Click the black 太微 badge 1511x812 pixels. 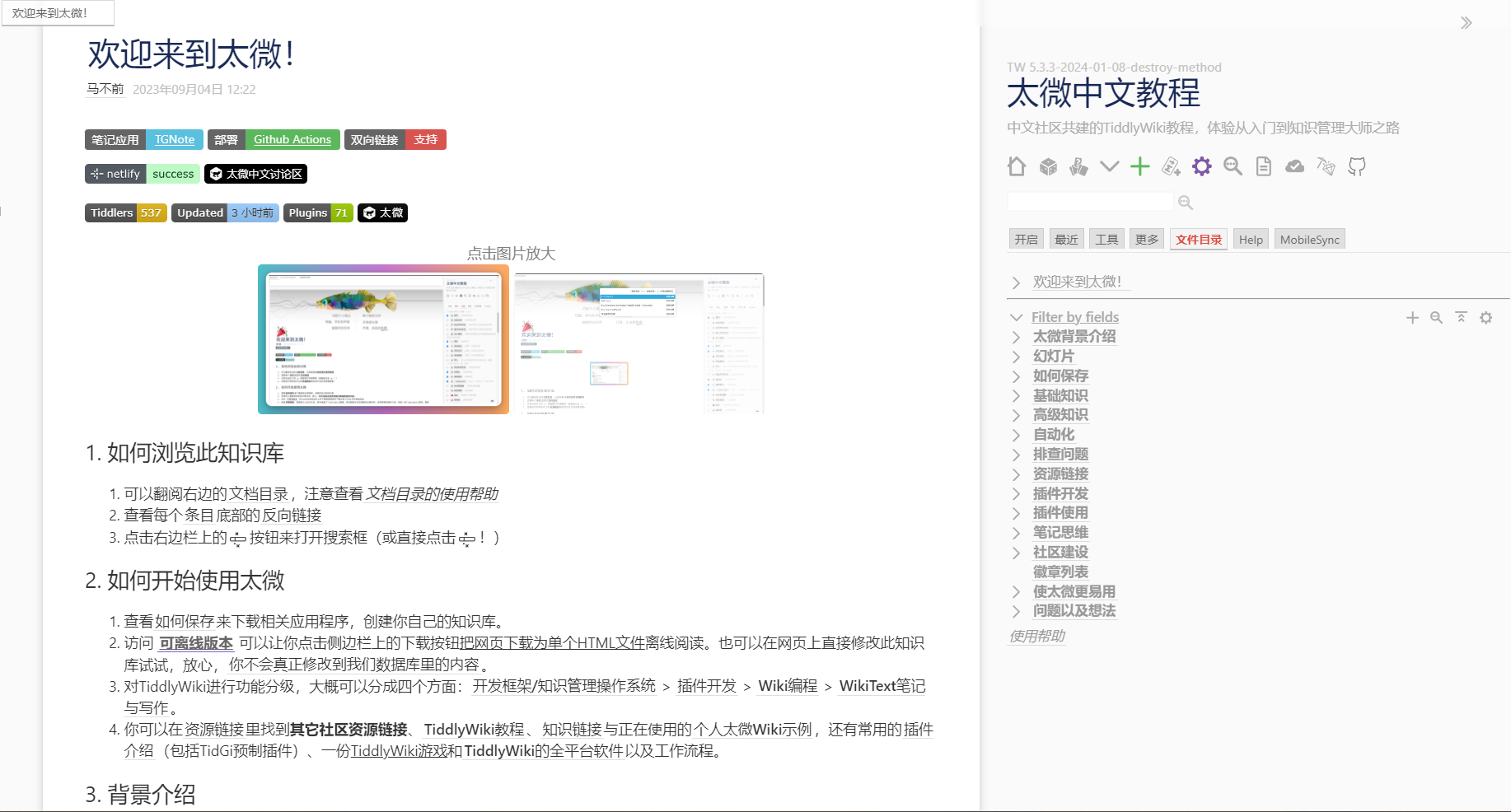click(382, 212)
